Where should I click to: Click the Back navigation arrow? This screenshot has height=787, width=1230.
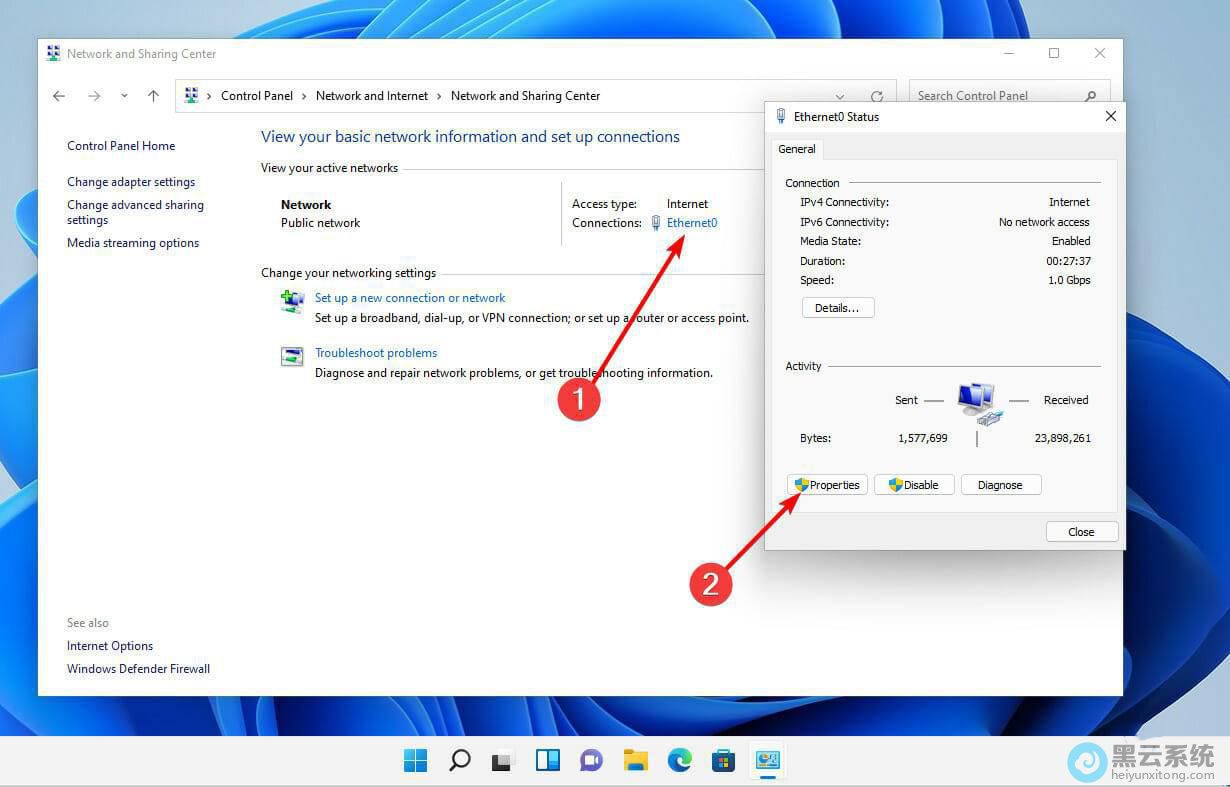pyautogui.click(x=59, y=96)
